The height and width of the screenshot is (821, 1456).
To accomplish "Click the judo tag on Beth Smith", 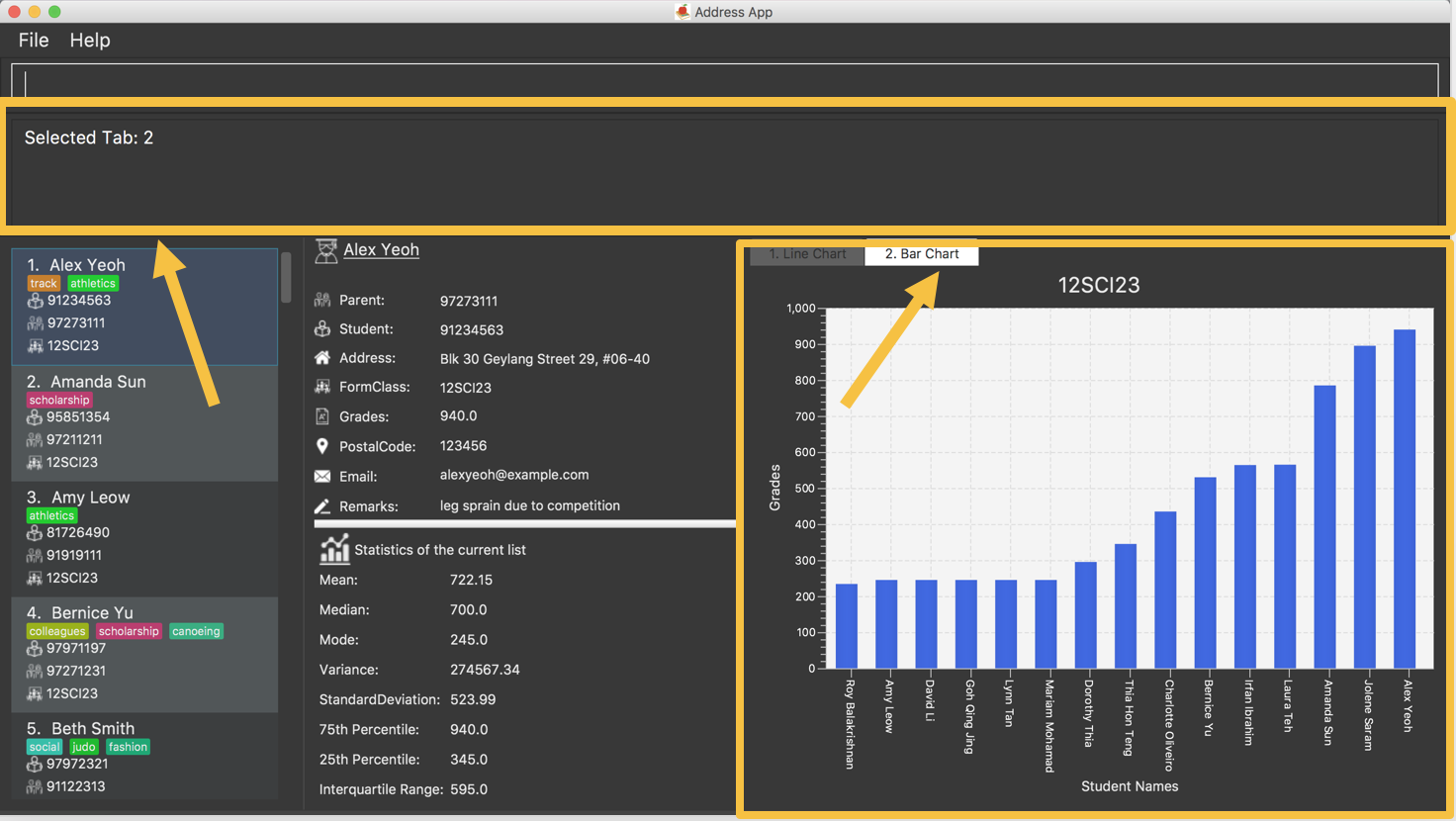I will pos(84,748).
